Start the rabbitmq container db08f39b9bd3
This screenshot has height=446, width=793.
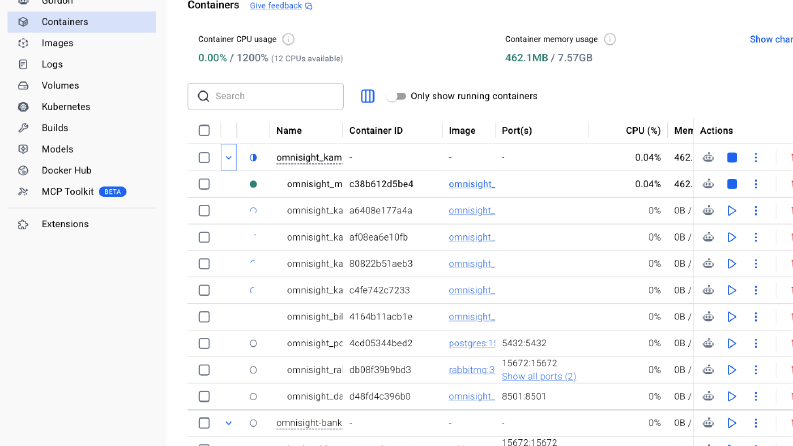click(732, 370)
